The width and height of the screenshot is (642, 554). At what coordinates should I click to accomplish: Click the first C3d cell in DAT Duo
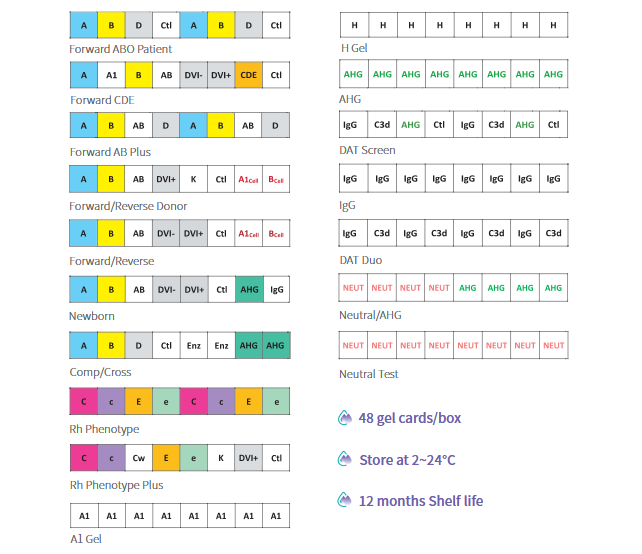click(x=382, y=233)
